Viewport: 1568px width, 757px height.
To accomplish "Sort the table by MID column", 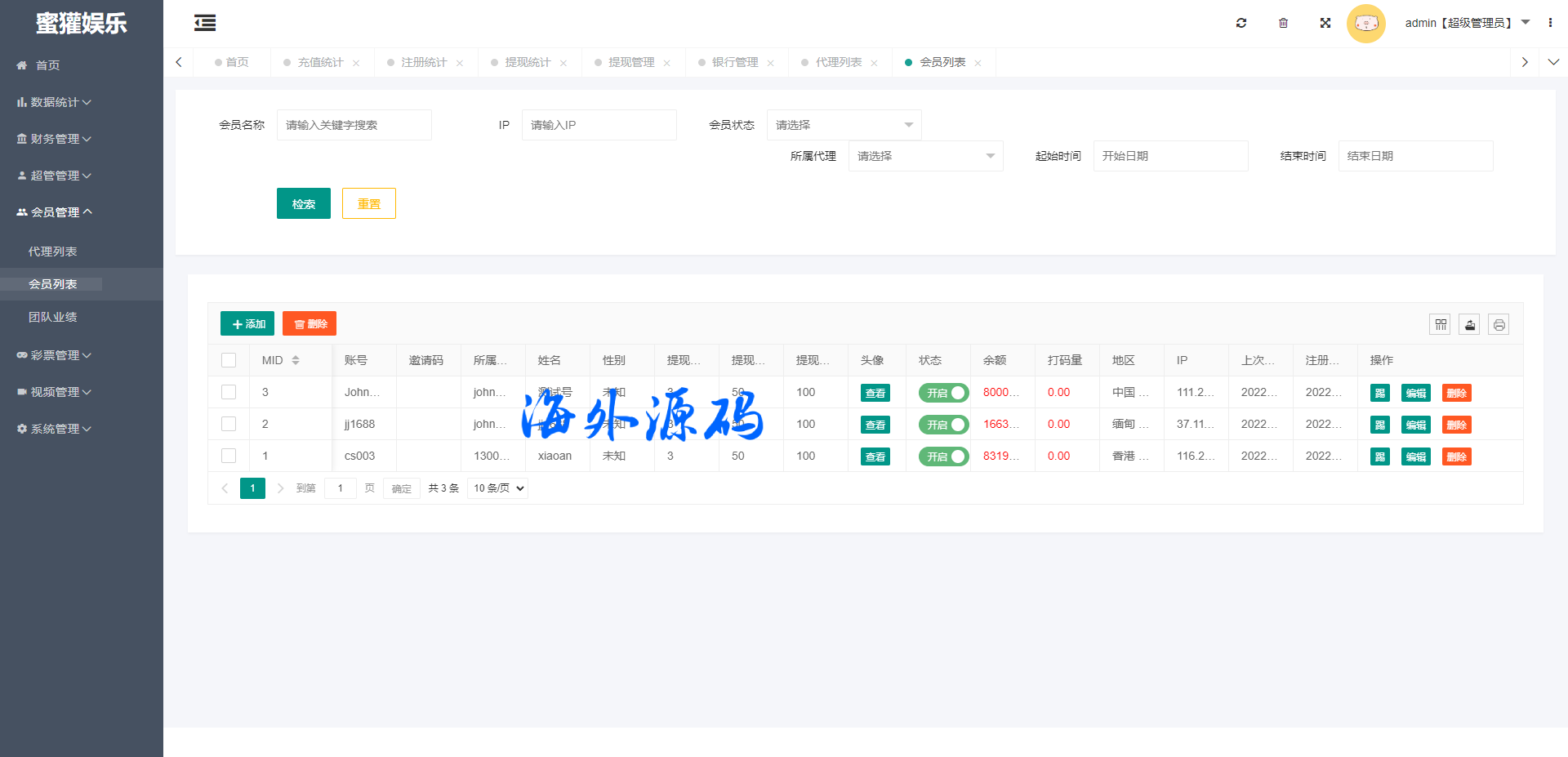I will click(x=296, y=360).
